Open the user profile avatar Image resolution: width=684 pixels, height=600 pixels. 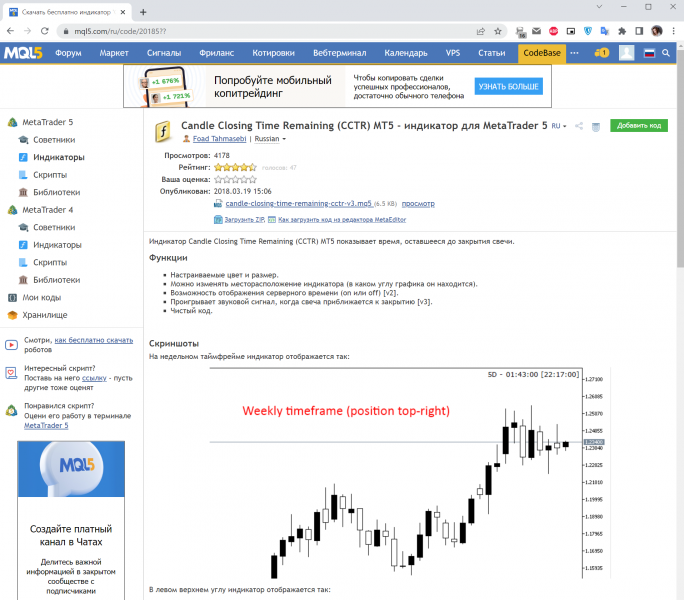pos(626,53)
